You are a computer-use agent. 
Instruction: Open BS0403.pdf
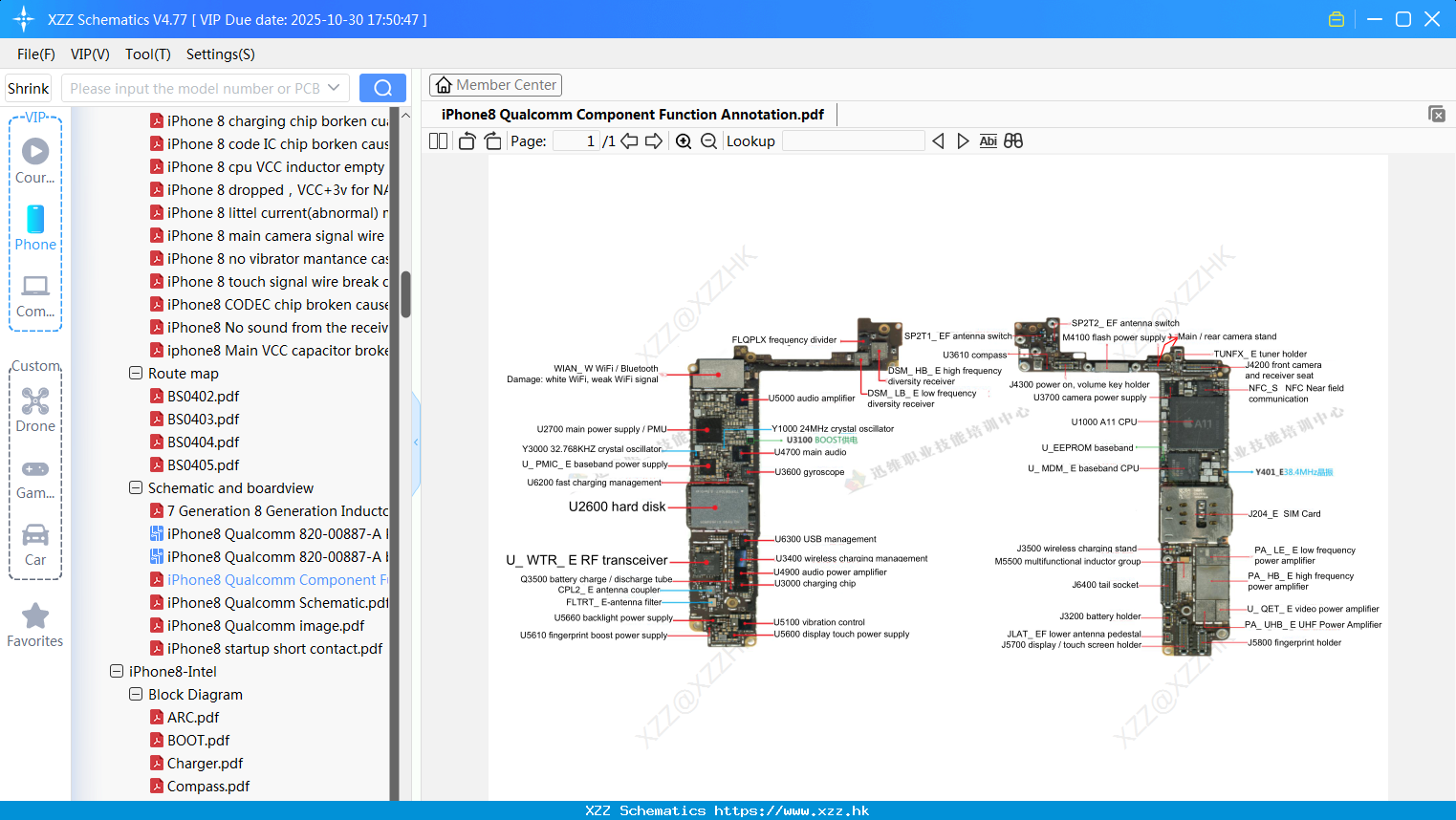point(194,419)
